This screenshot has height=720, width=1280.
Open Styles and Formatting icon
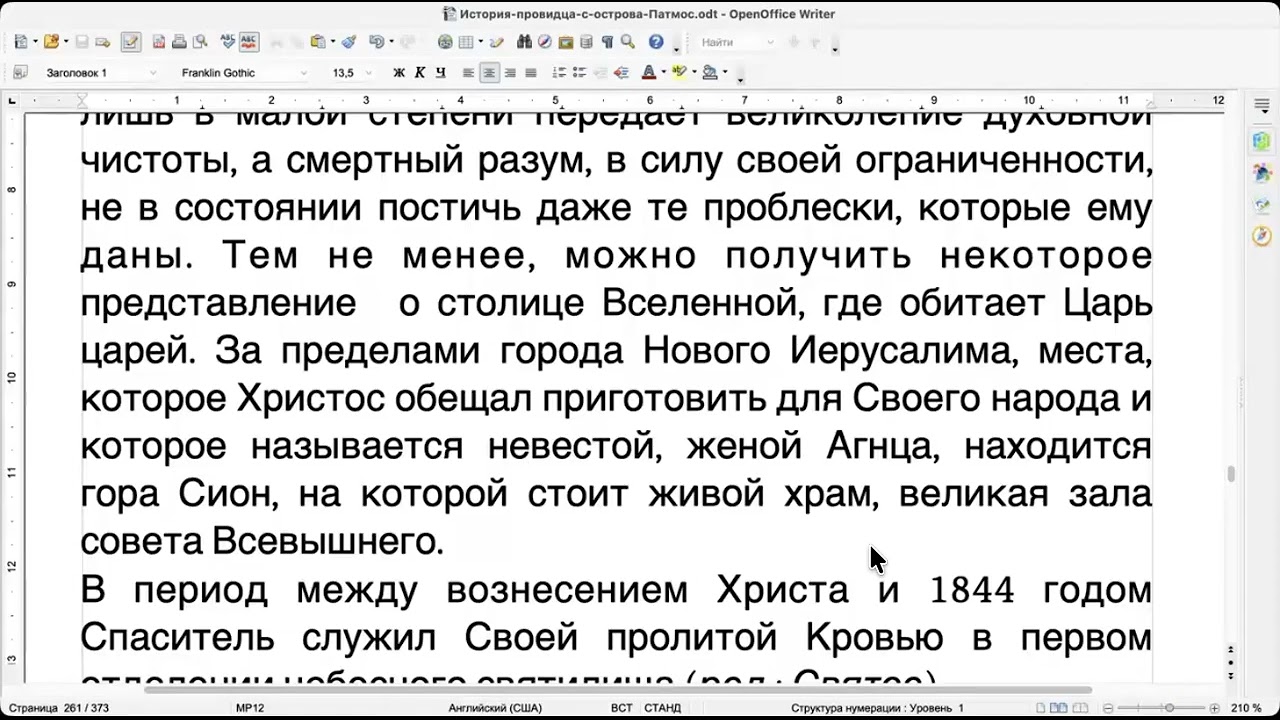click(20, 73)
